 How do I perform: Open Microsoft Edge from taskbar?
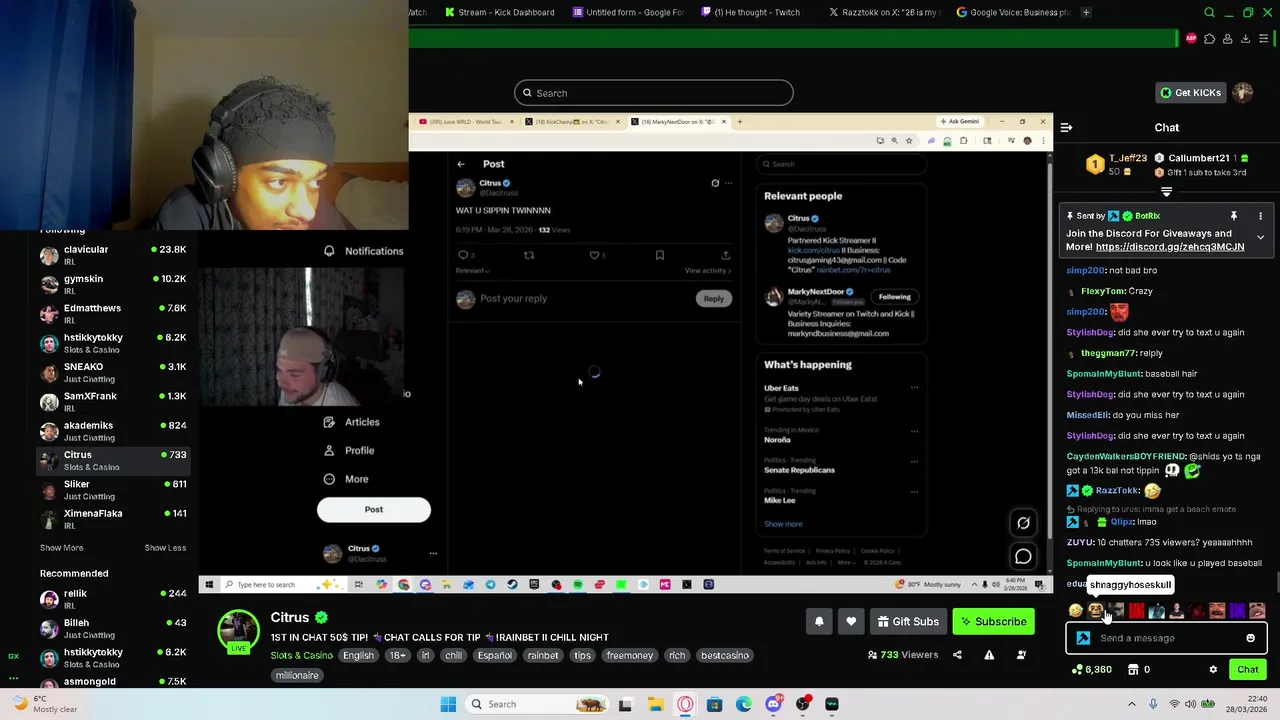[744, 704]
